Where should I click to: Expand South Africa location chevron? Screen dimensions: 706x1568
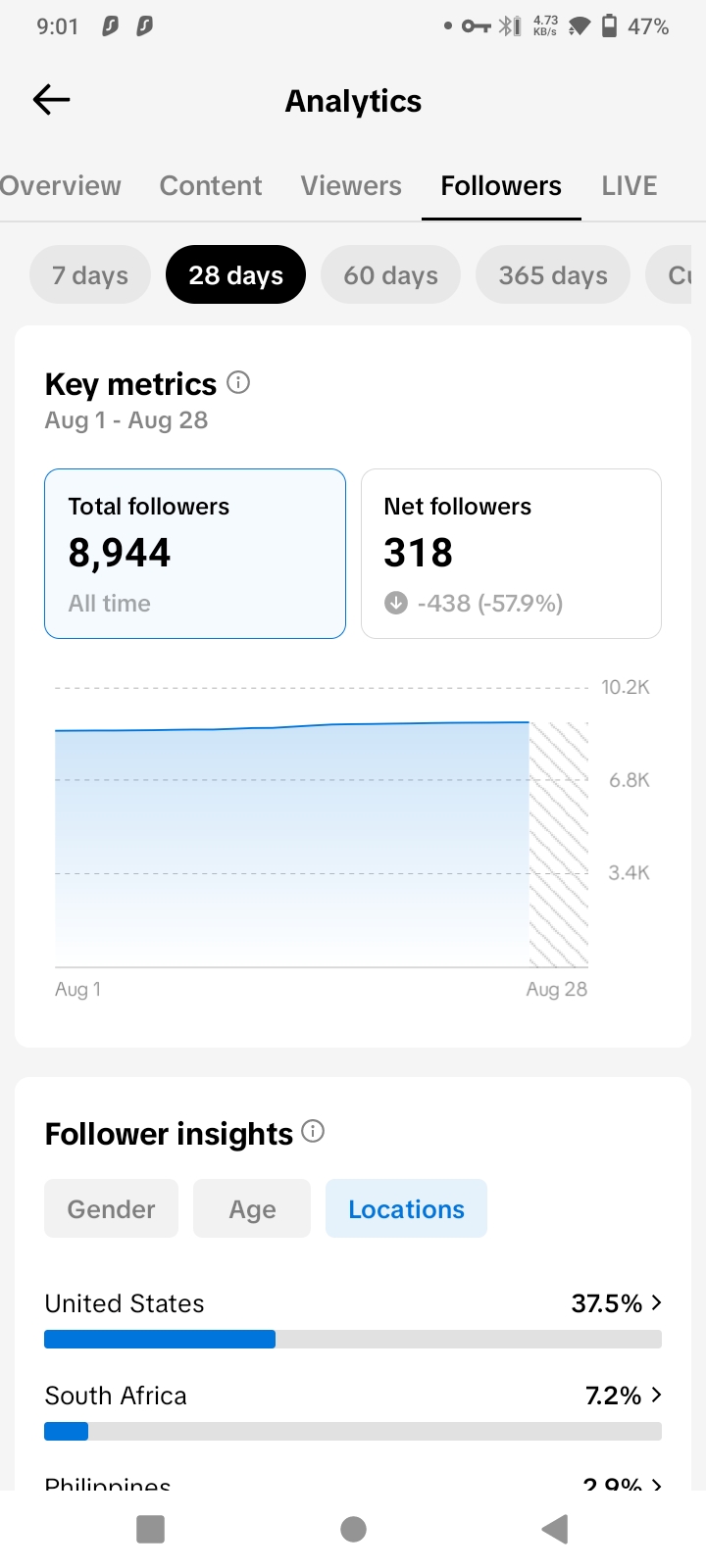(656, 1395)
